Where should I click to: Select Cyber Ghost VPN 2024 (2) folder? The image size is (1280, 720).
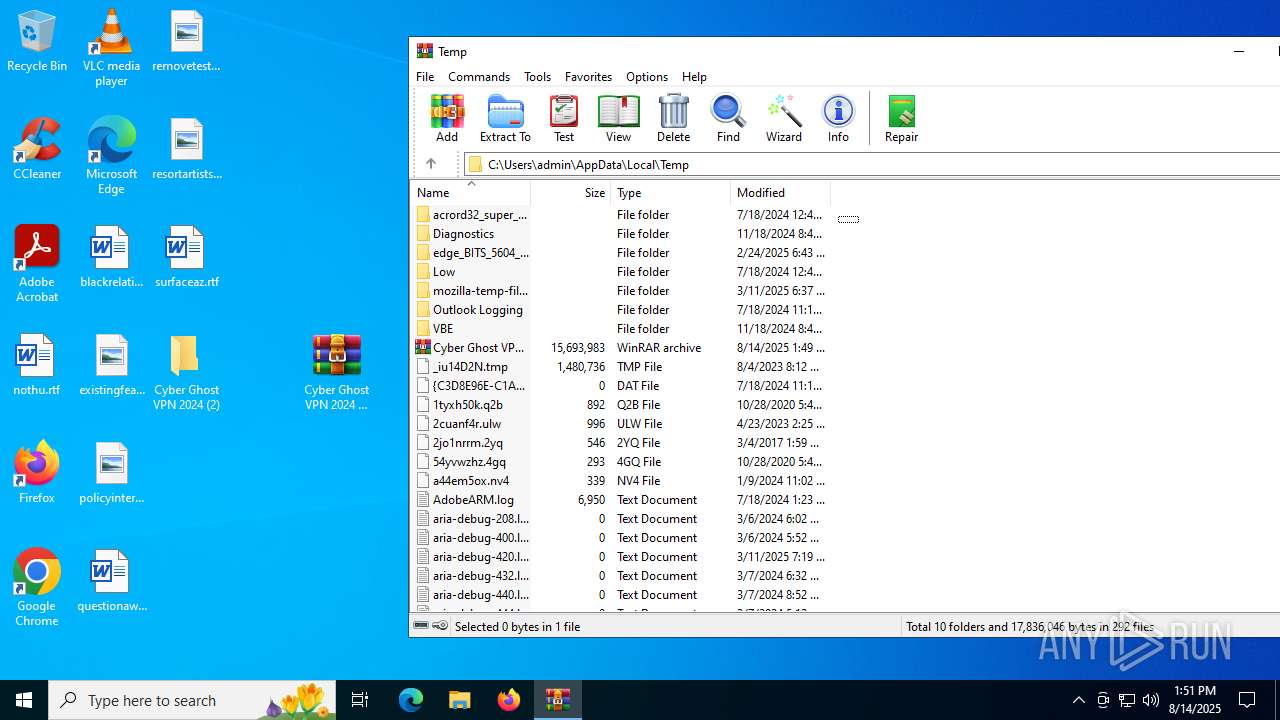point(186,372)
